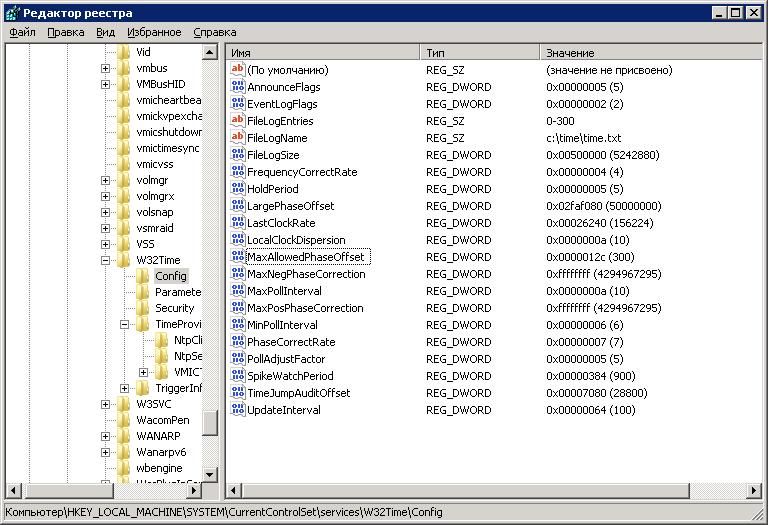The image size is (768, 525).
Task: Select the Parameters key in tree
Action: pos(178,292)
